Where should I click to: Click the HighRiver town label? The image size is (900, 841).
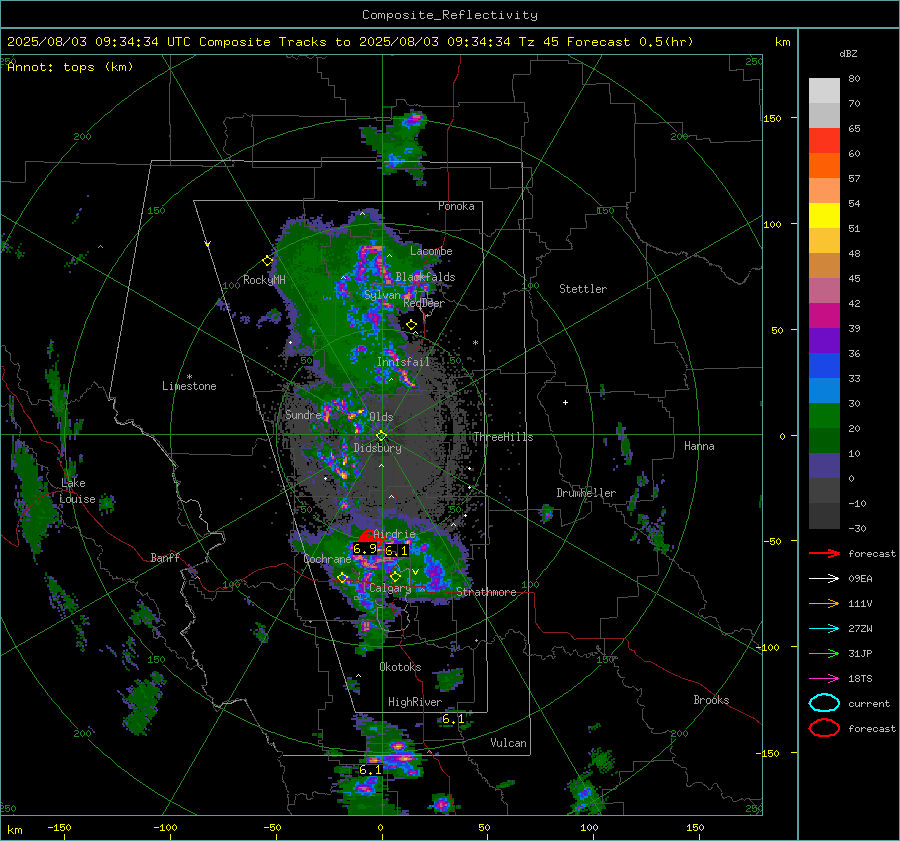(x=415, y=702)
